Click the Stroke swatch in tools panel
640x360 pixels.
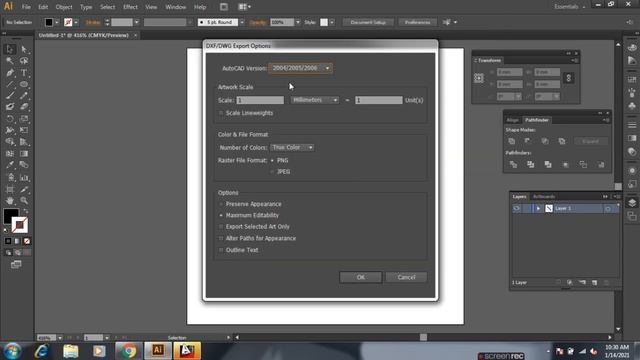(x=20, y=225)
